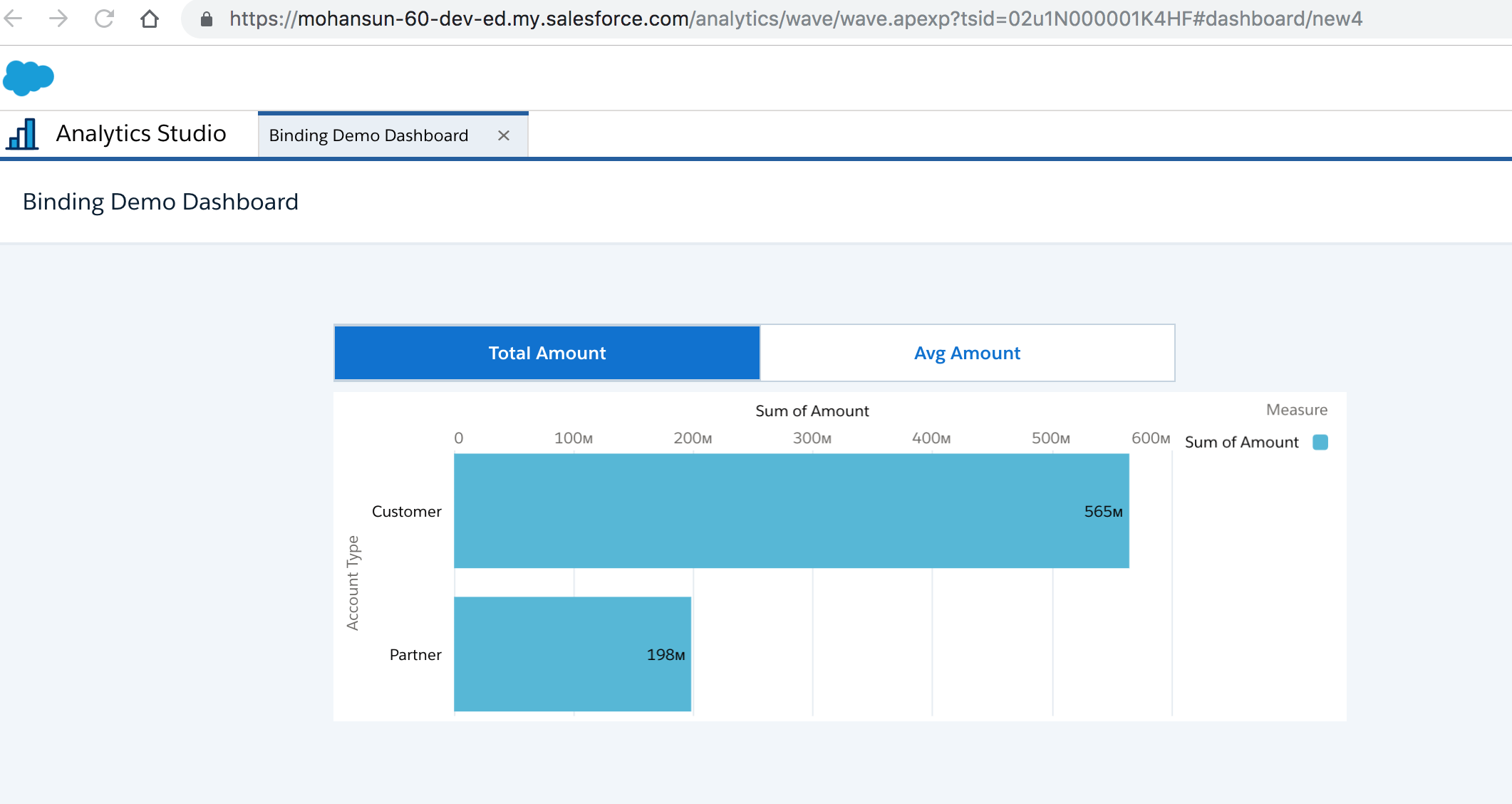Click the 0 axis tick label
1512x804 pixels.
point(459,438)
